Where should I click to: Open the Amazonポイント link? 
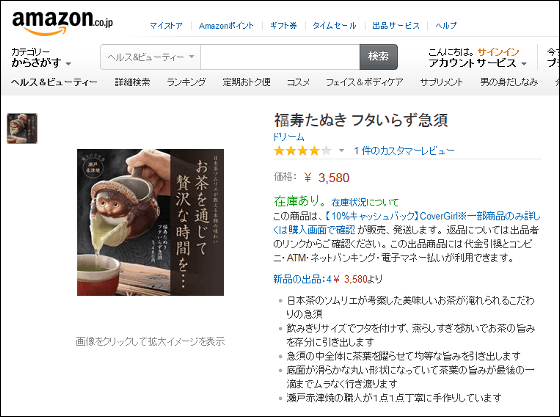pyautogui.click(x=226, y=26)
